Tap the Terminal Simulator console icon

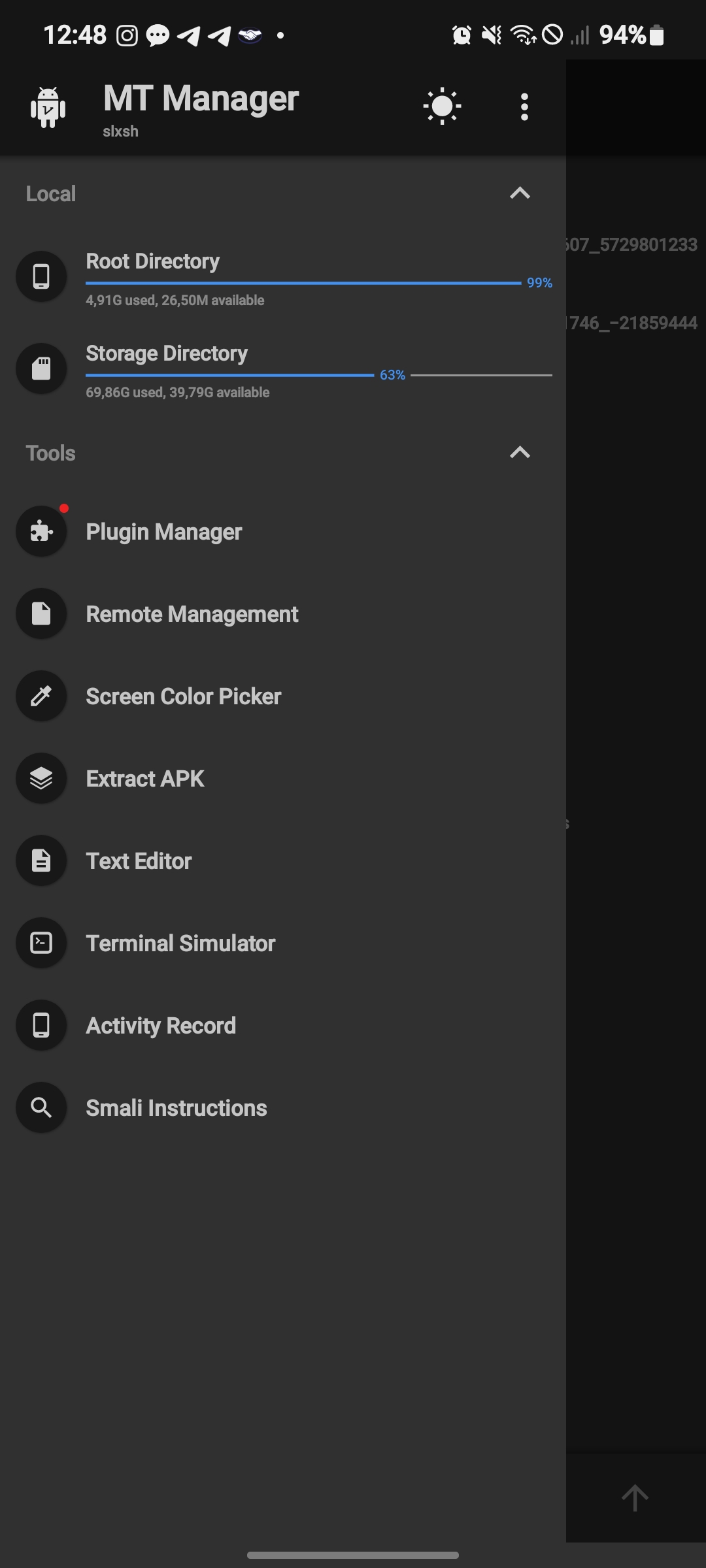41,943
